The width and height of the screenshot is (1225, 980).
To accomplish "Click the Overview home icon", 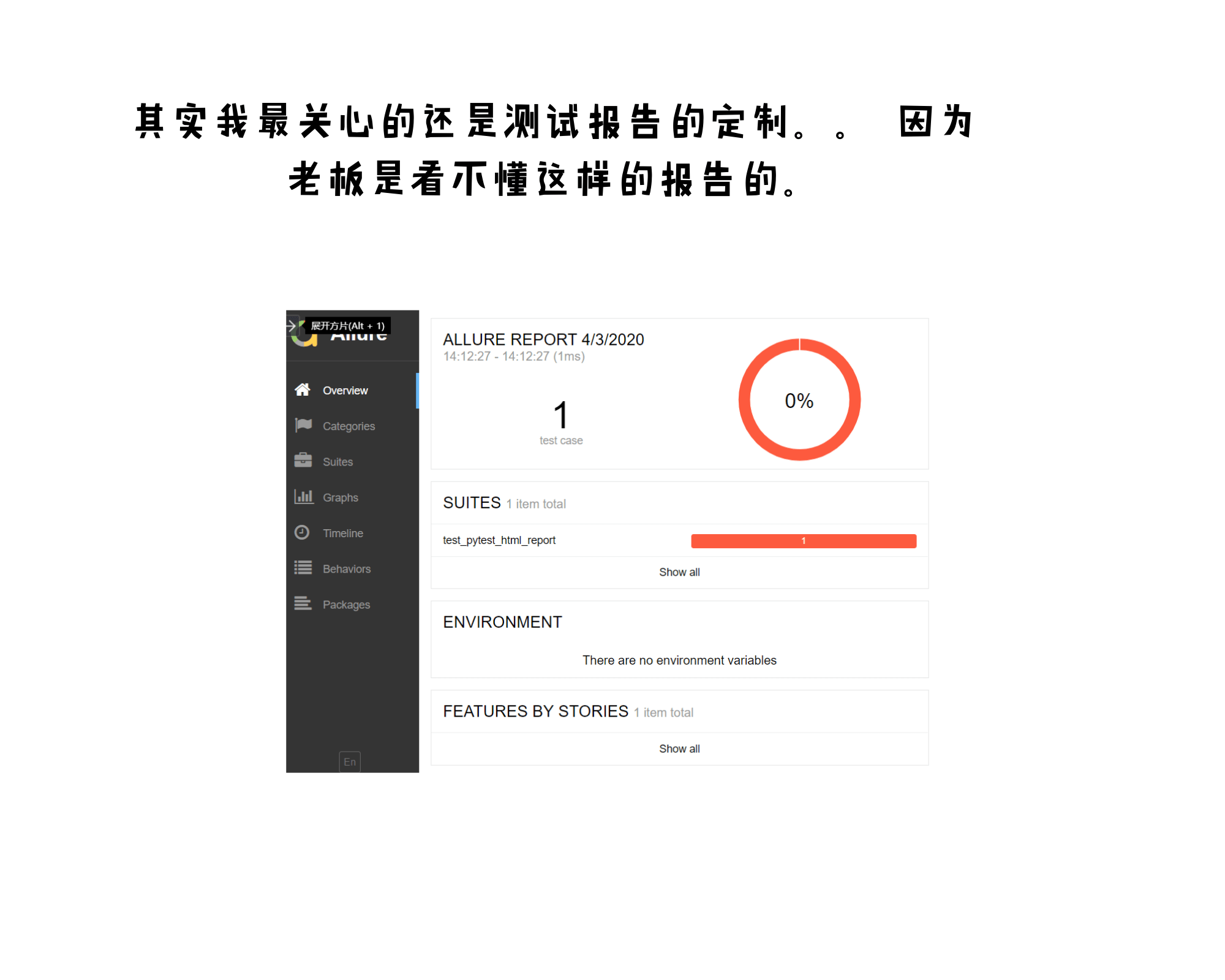I will pos(303,390).
